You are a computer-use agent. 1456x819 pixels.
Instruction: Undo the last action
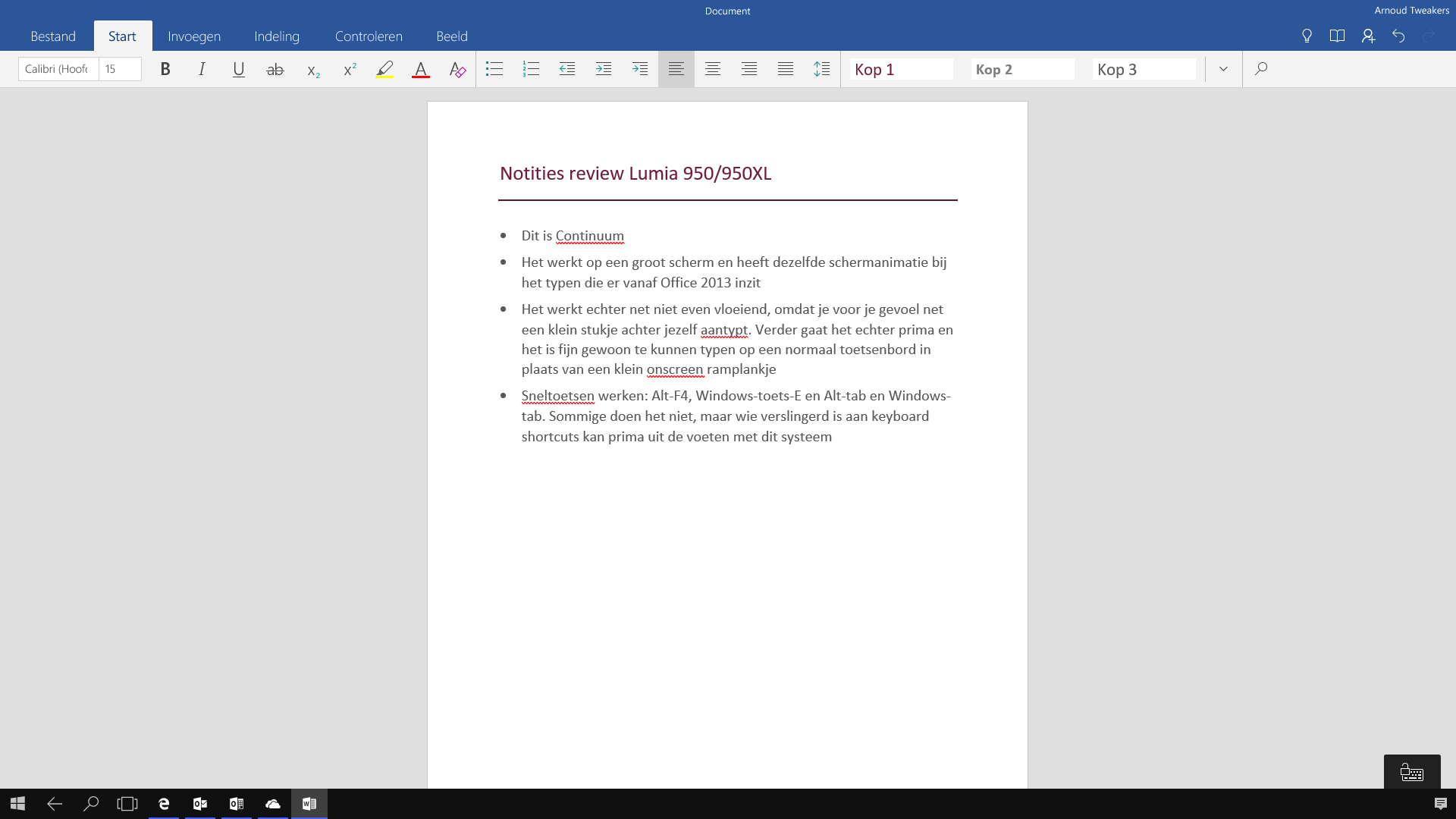pos(1398,36)
